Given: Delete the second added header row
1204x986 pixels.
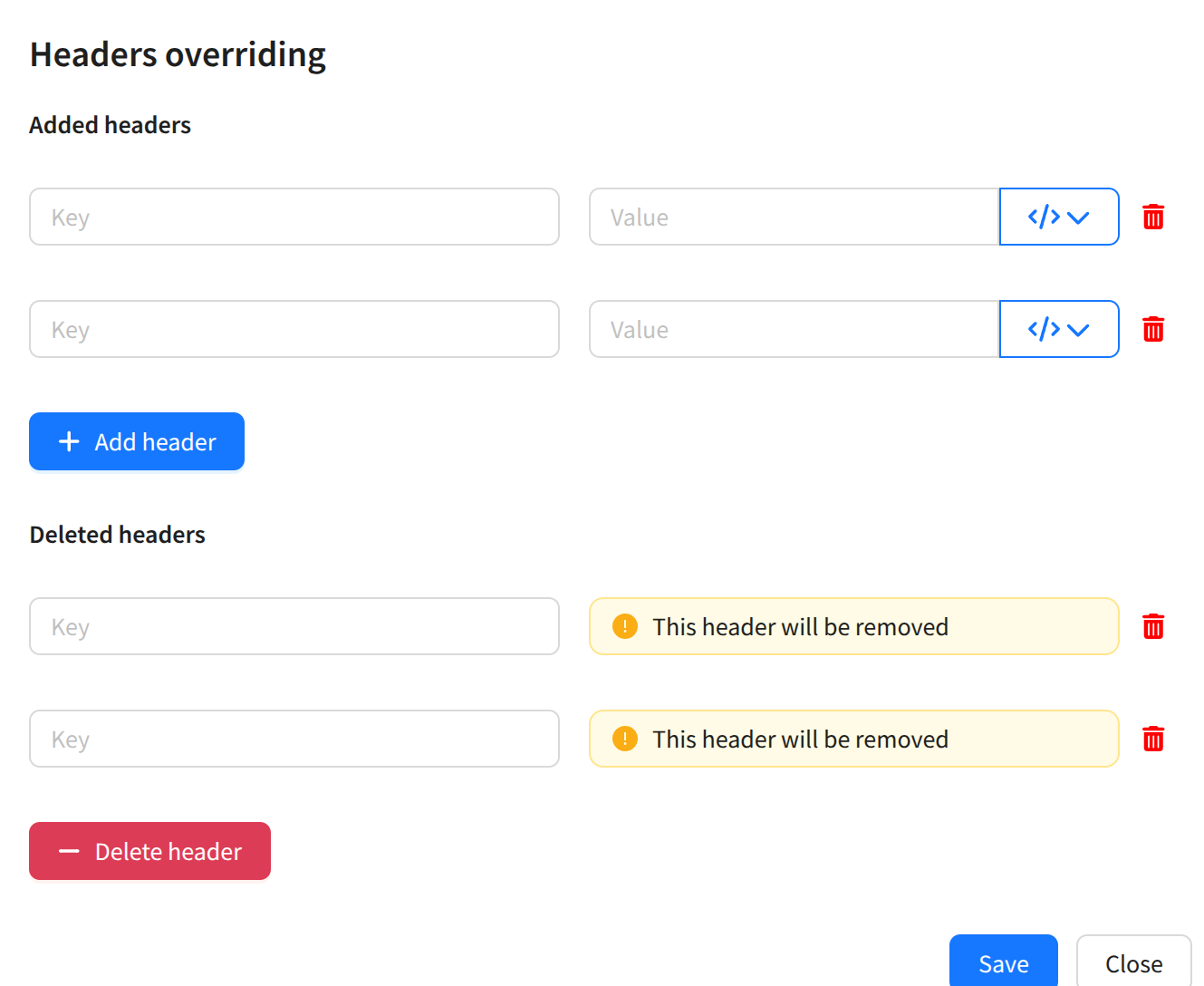Looking at the screenshot, I should tap(1153, 330).
